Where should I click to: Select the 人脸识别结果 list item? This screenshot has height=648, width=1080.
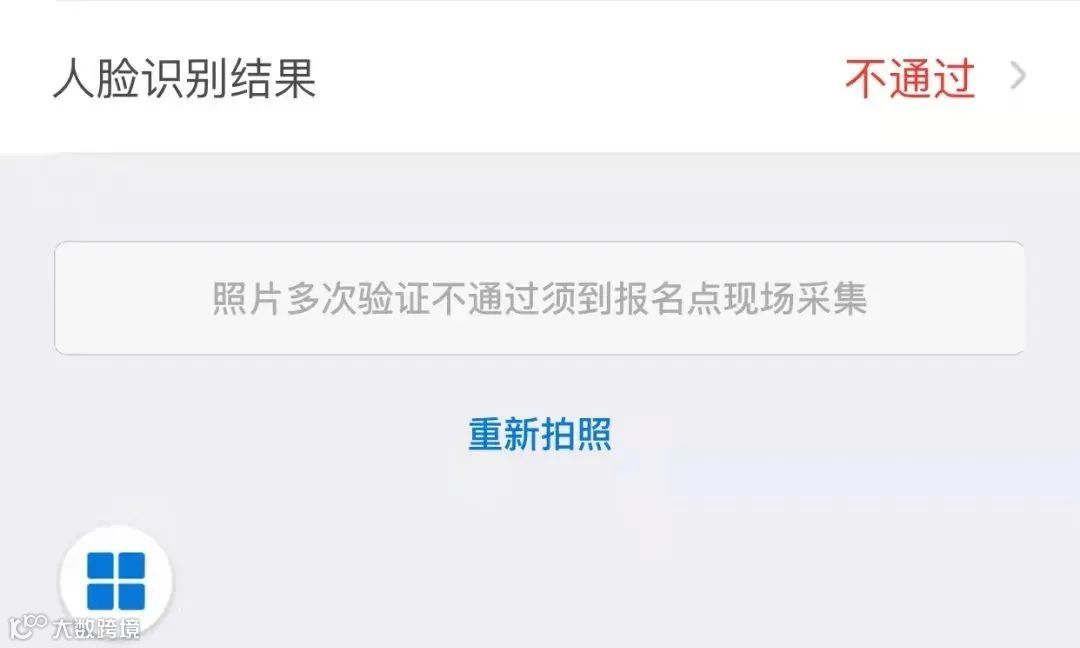point(540,77)
